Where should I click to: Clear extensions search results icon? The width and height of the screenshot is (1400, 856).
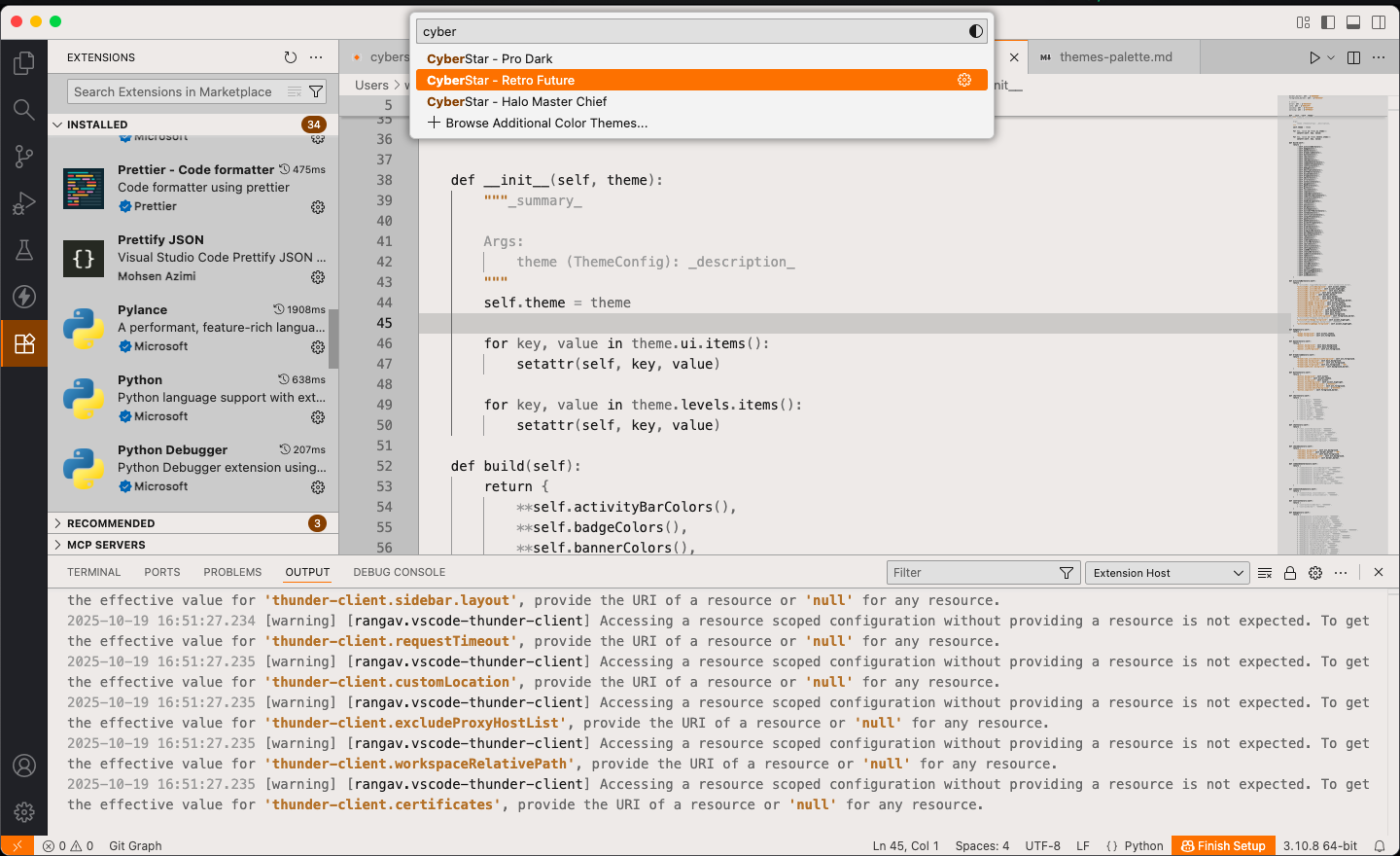pos(295,91)
